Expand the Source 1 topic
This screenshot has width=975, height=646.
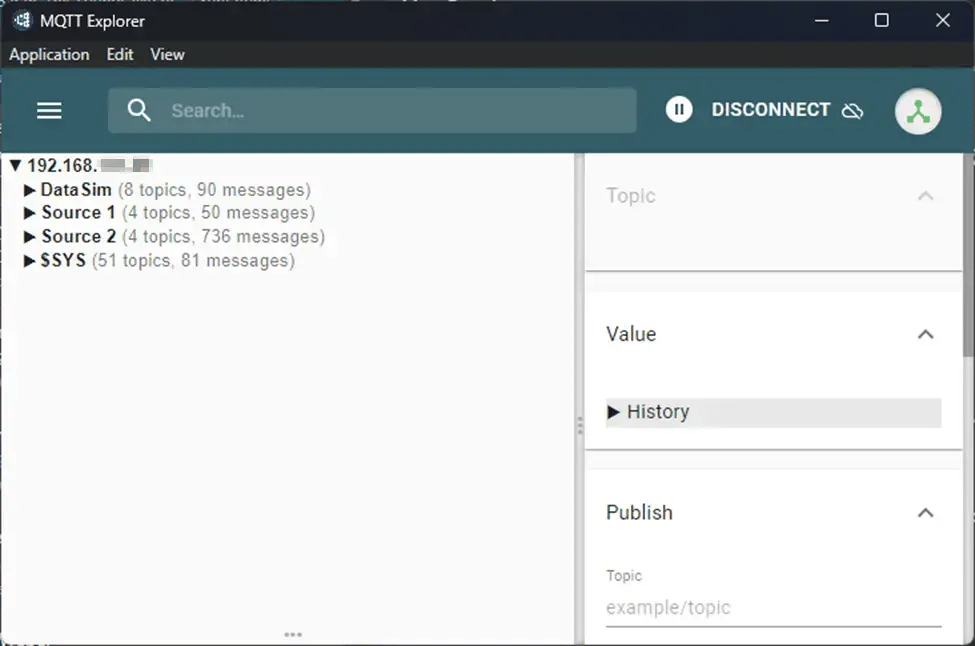[x=29, y=212]
